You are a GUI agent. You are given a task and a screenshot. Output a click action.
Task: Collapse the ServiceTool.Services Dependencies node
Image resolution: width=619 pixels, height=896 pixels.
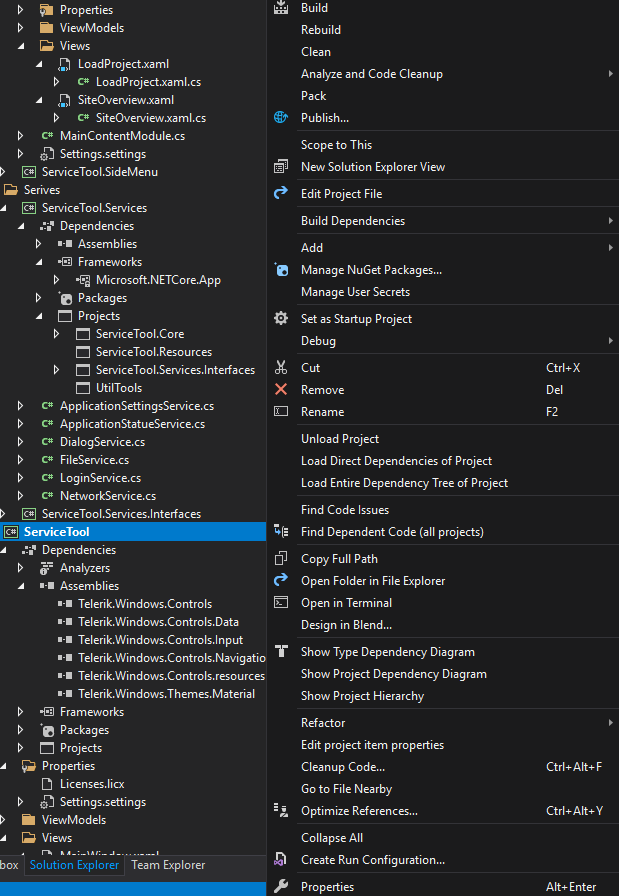coord(21,226)
